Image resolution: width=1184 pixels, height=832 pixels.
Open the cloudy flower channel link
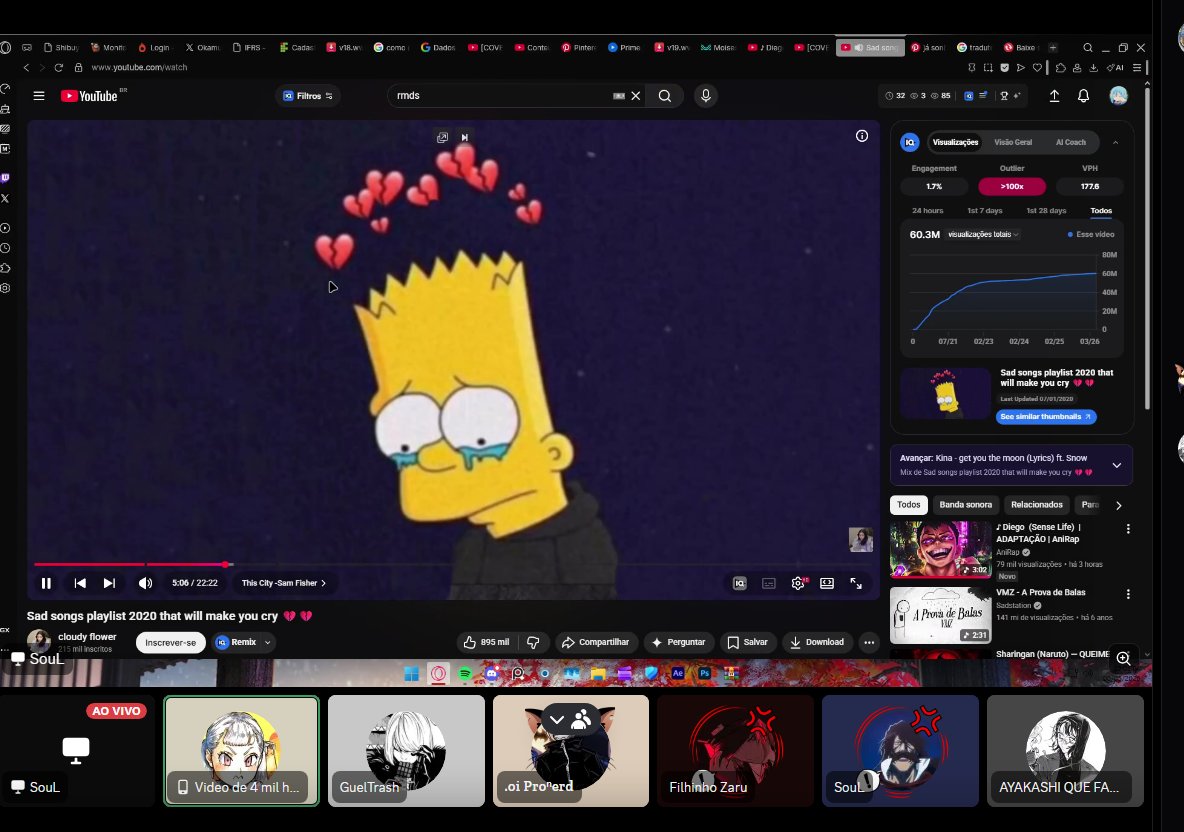(x=87, y=636)
